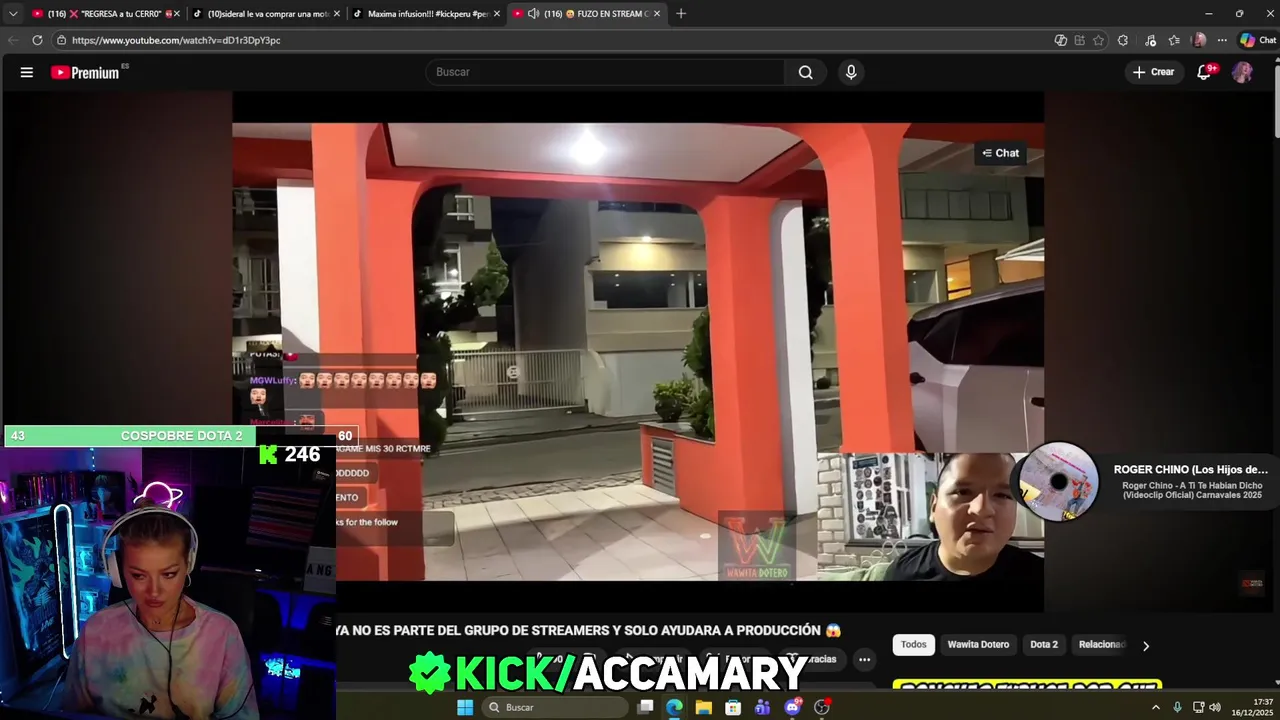This screenshot has width=1280, height=720.
Task: Open Copilot Chat in the browser toolbar
Action: point(1258,40)
